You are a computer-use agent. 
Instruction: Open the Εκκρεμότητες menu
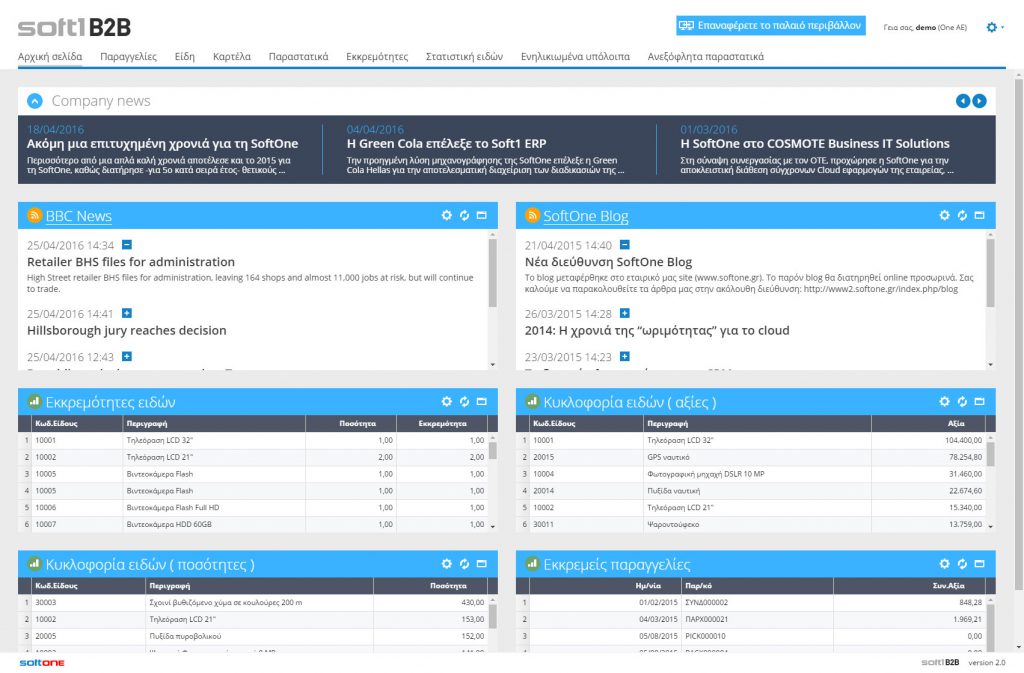[x=377, y=57]
